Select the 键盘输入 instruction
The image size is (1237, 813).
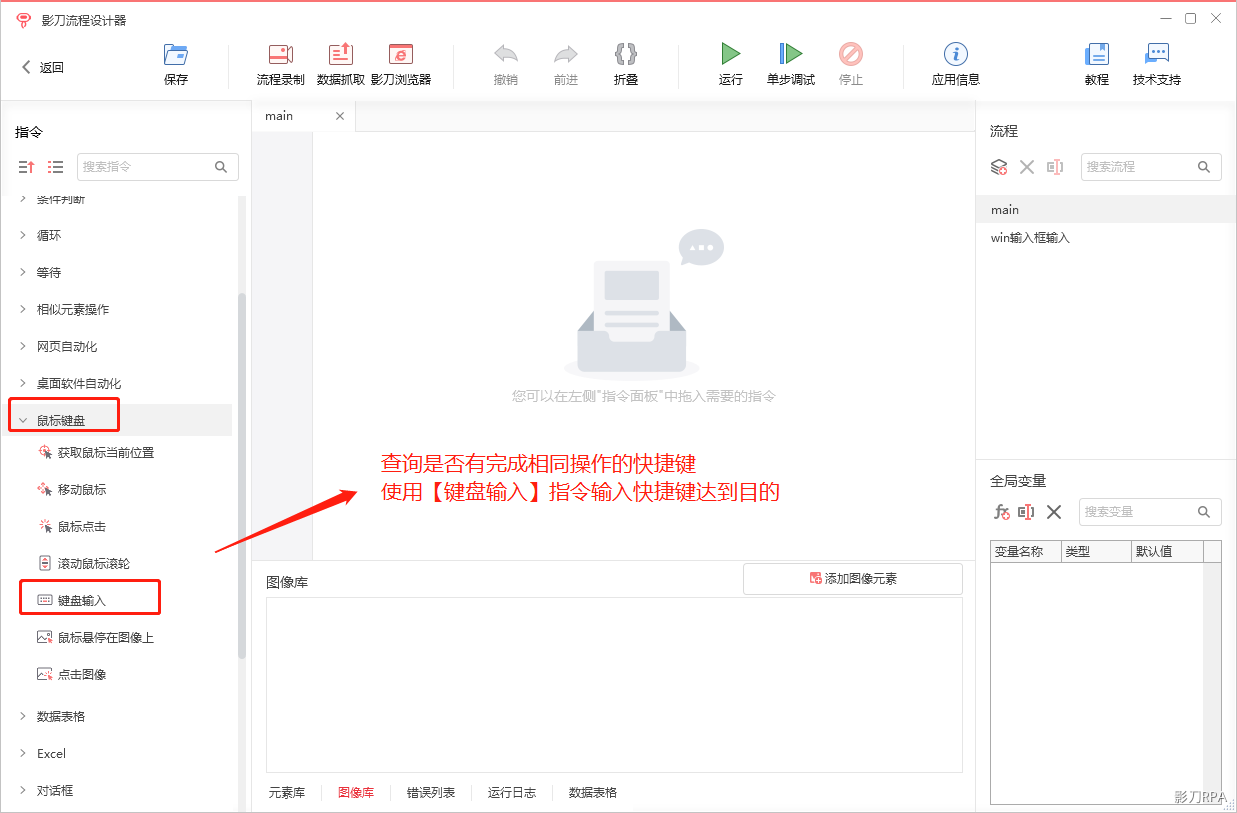pos(81,600)
